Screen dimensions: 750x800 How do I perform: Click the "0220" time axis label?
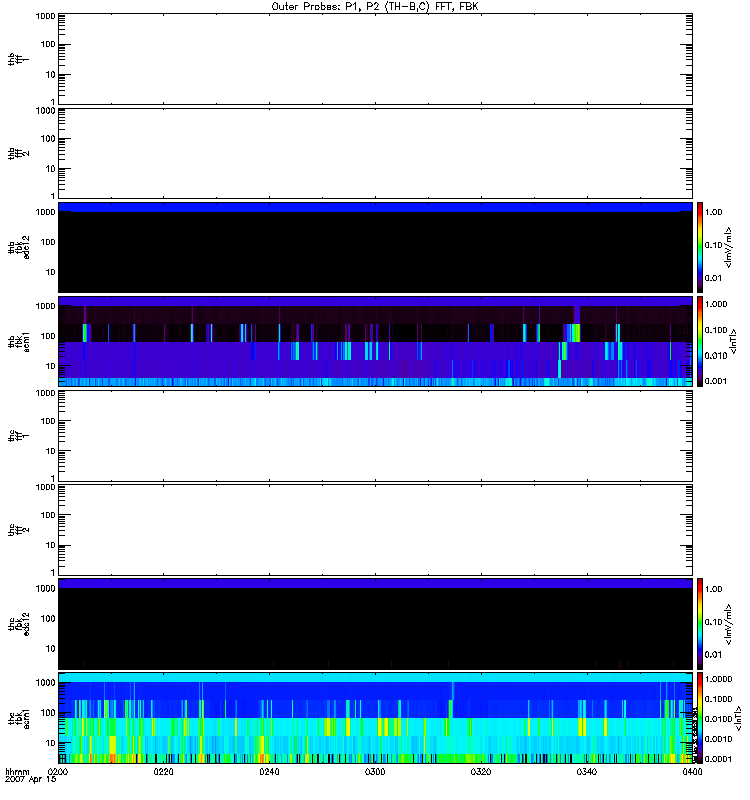(x=163, y=772)
